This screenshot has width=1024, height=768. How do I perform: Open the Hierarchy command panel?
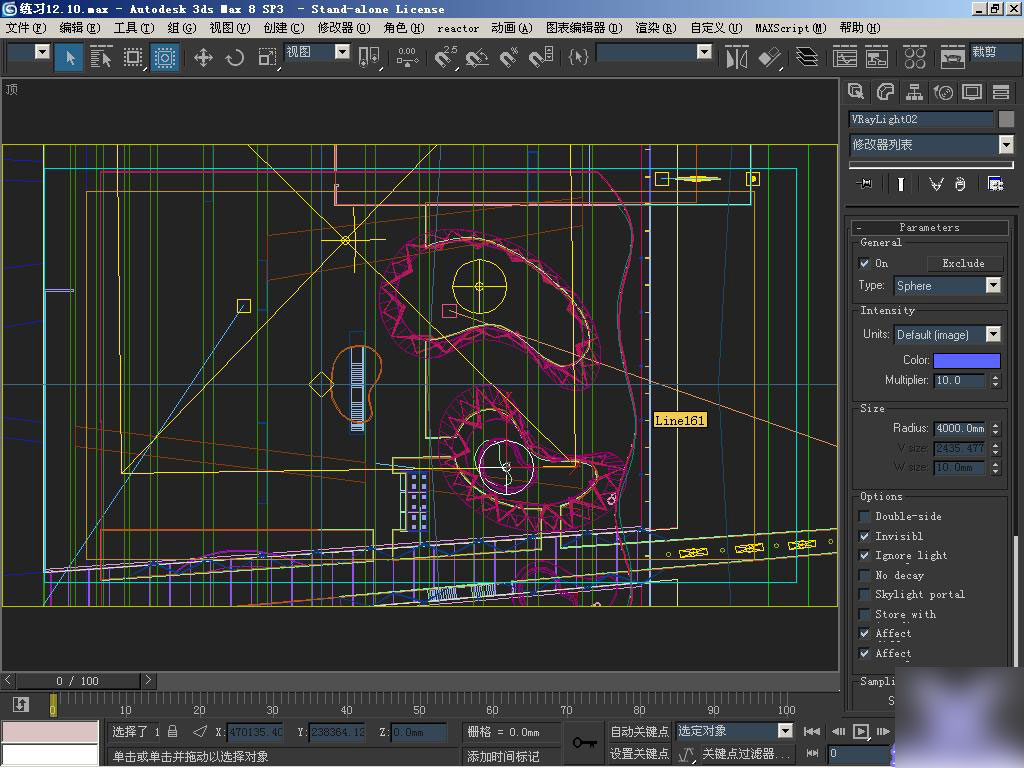click(914, 92)
